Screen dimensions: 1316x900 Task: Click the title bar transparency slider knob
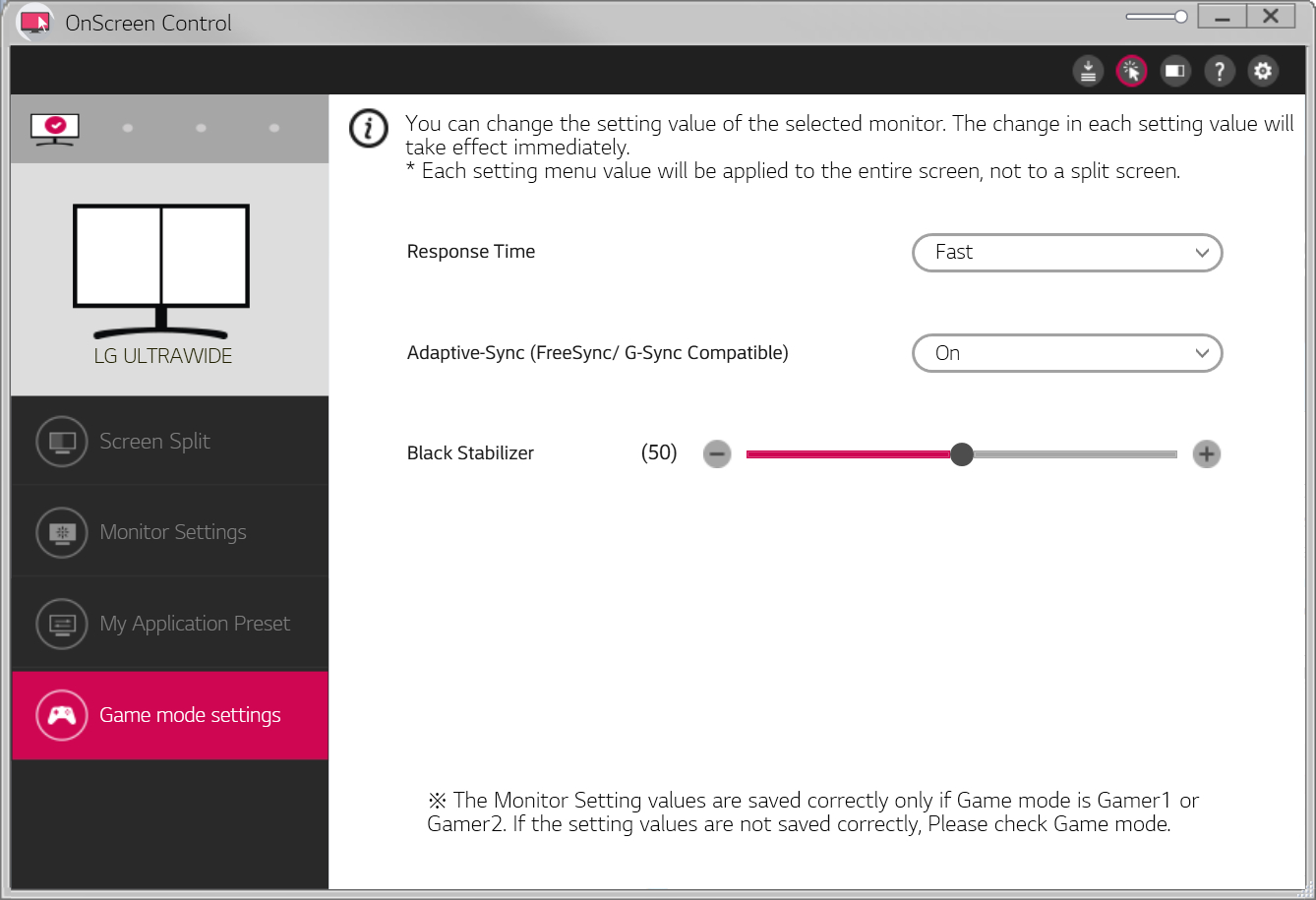coord(1181,17)
